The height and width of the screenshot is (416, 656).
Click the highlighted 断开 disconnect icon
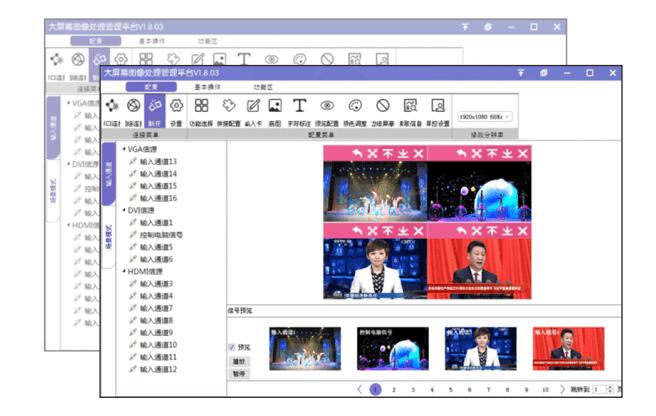[x=154, y=106]
